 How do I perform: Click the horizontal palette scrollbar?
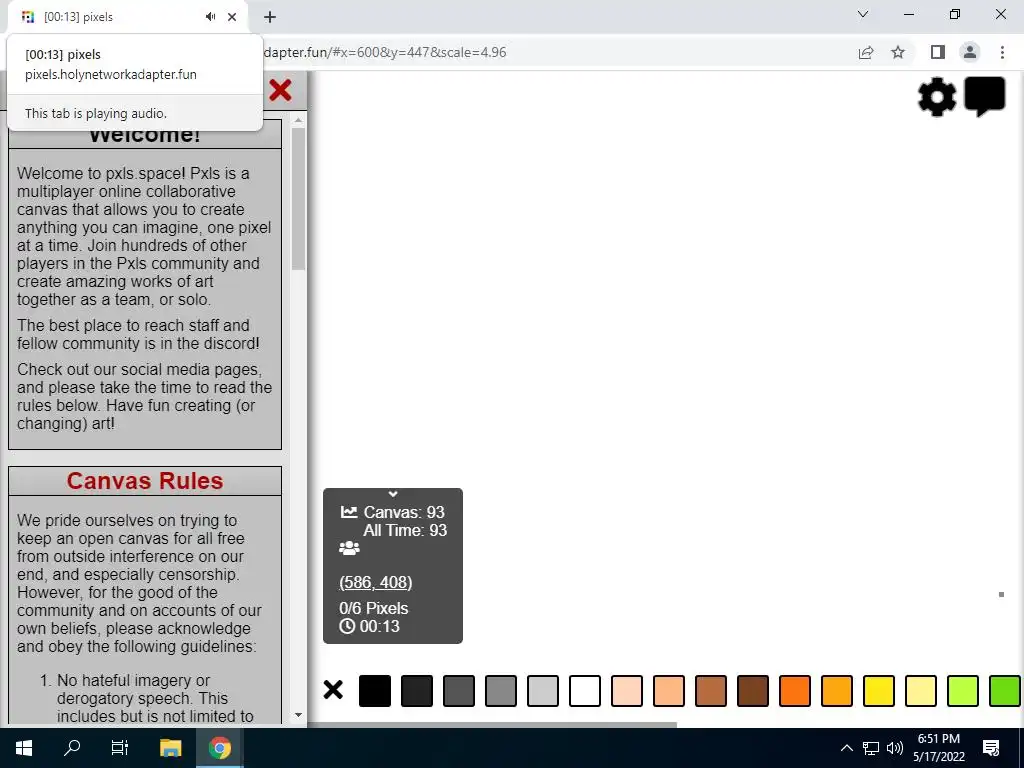click(x=493, y=725)
